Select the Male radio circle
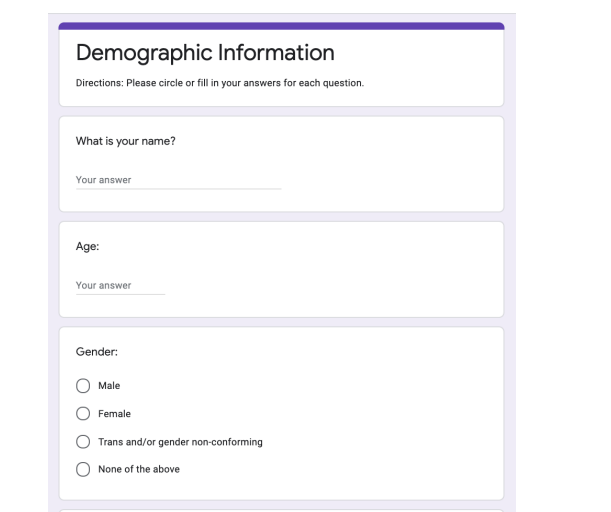This screenshot has width=611, height=512. (x=83, y=386)
